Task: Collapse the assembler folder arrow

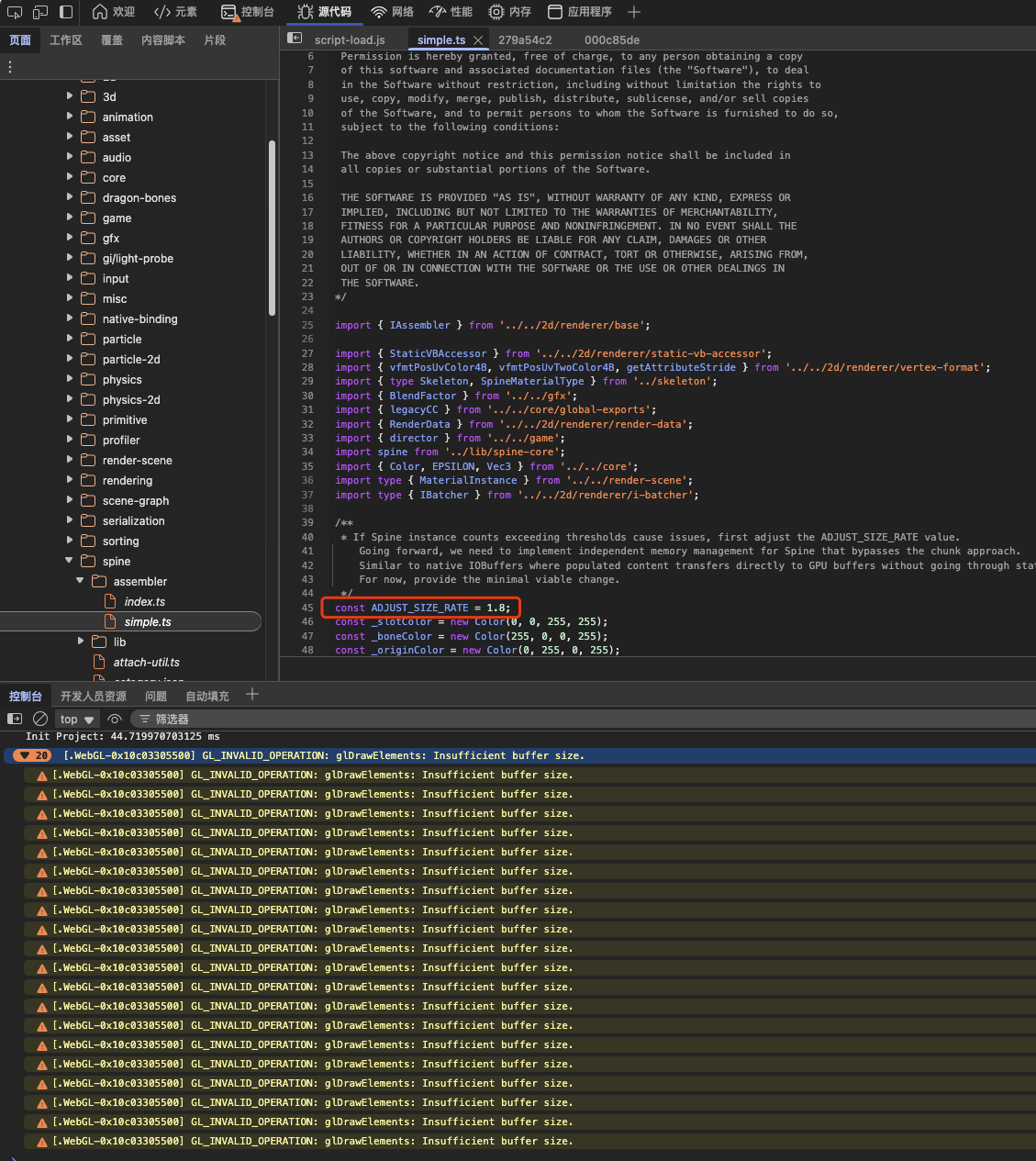Action: [x=81, y=580]
